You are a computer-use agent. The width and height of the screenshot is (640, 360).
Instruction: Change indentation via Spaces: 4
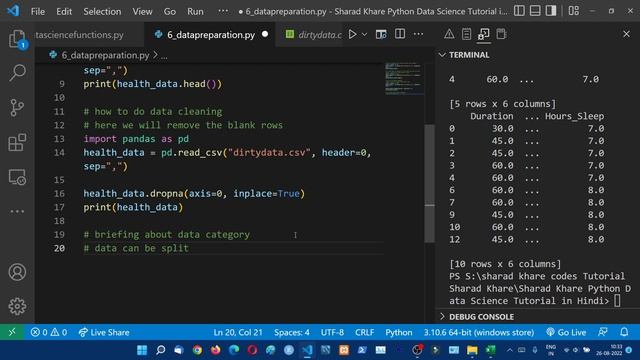pyautogui.click(x=292, y=332)
